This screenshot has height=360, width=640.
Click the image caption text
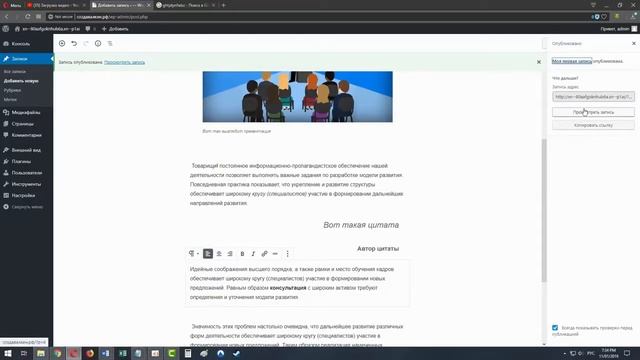[x=237, y=131]
